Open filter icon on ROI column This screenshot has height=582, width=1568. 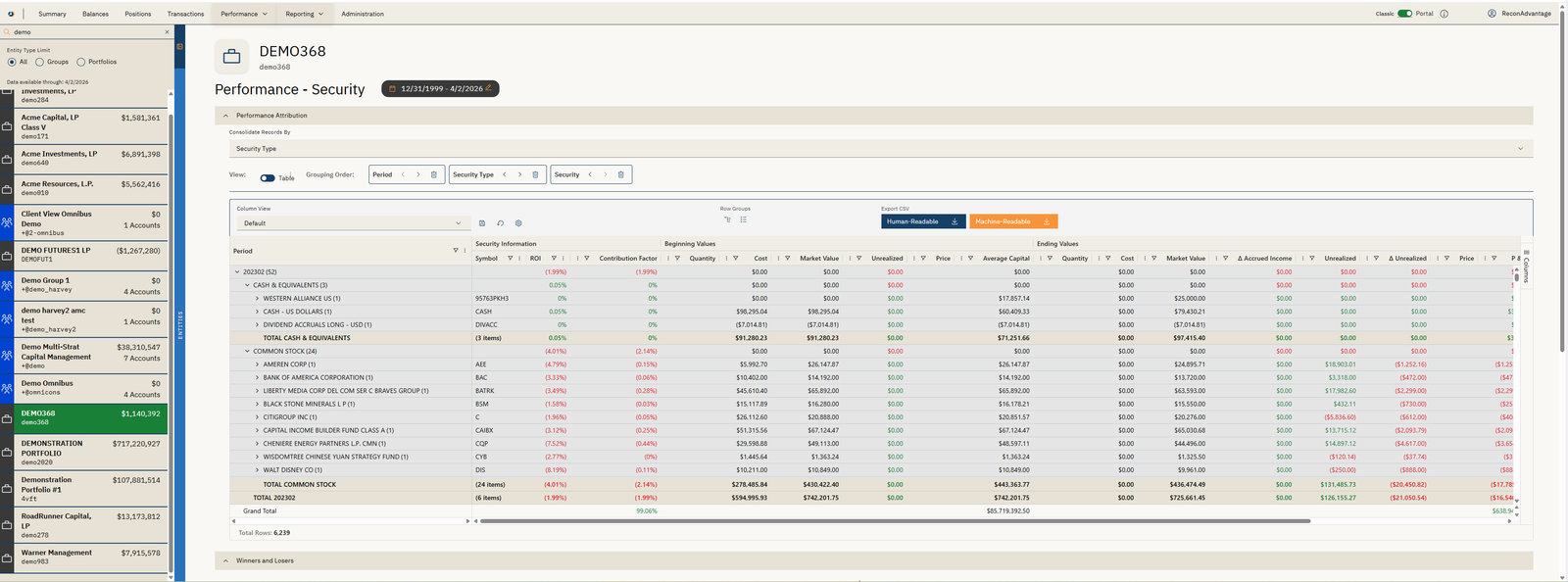554,259
